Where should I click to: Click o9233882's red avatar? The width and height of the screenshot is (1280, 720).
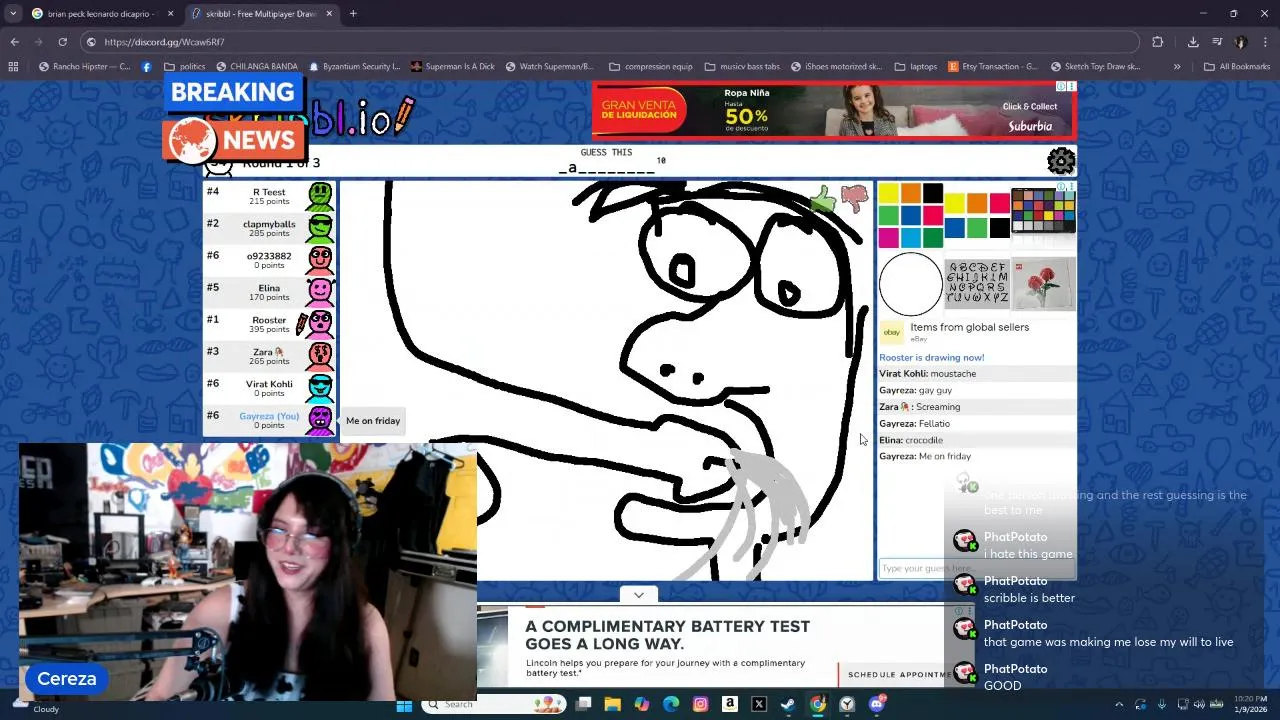coord(320,260)
